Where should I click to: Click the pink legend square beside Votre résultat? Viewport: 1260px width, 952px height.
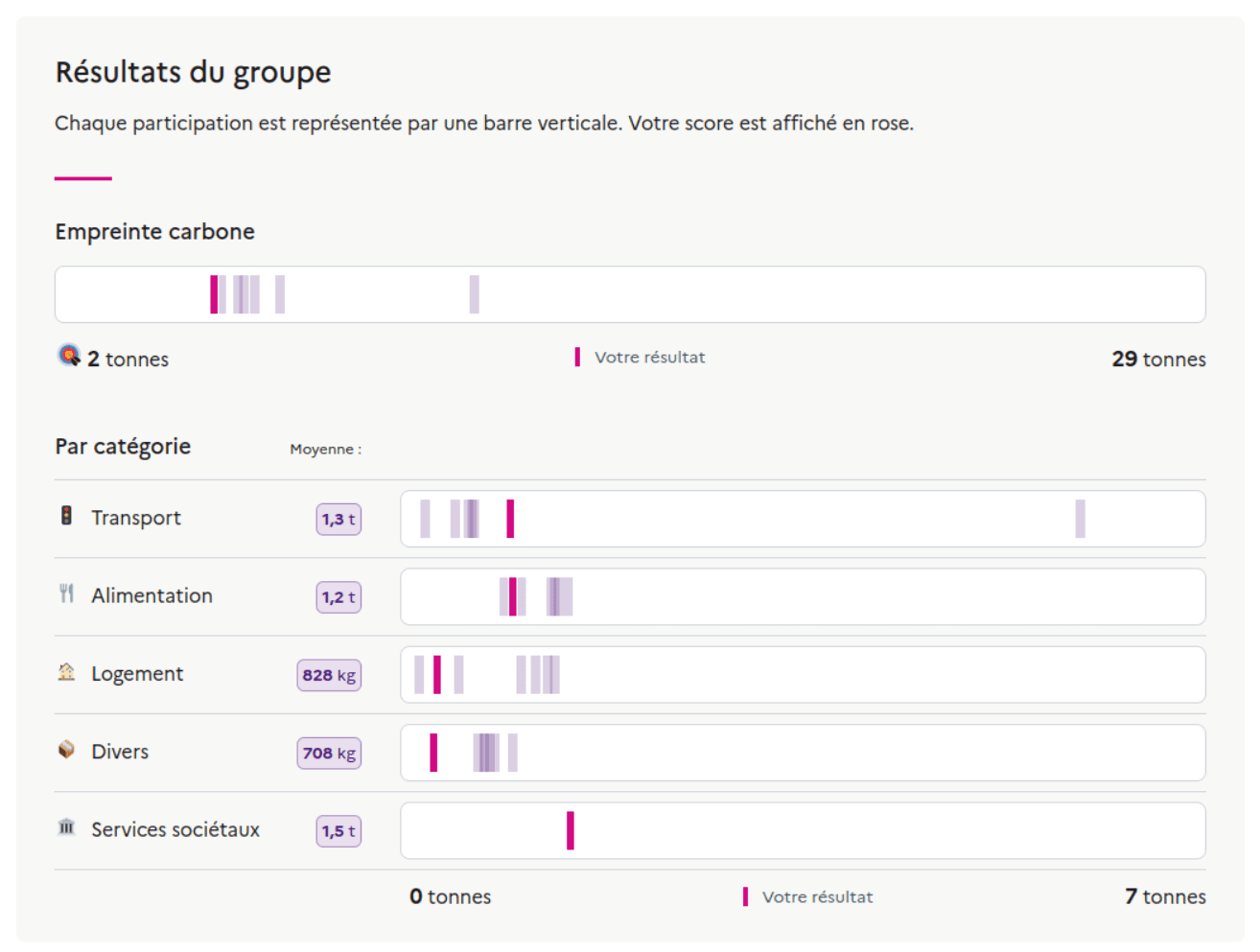coord(578,356)
